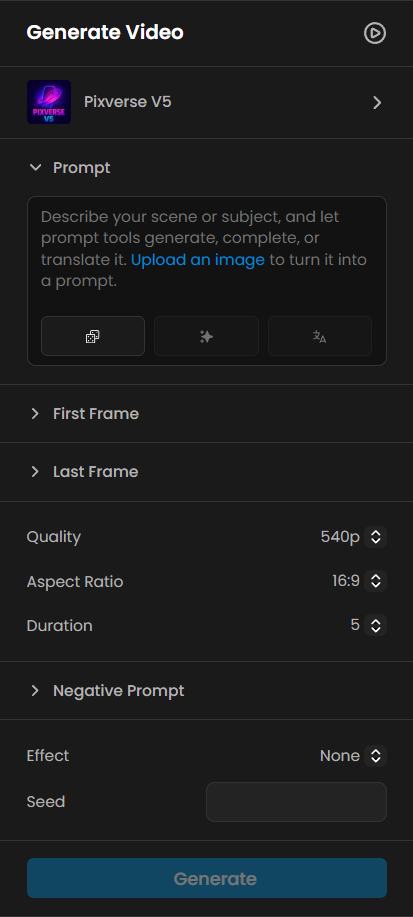Open the Duration dropdown arrows
Viewport: 413px width, 917px height.
[376, 625]
